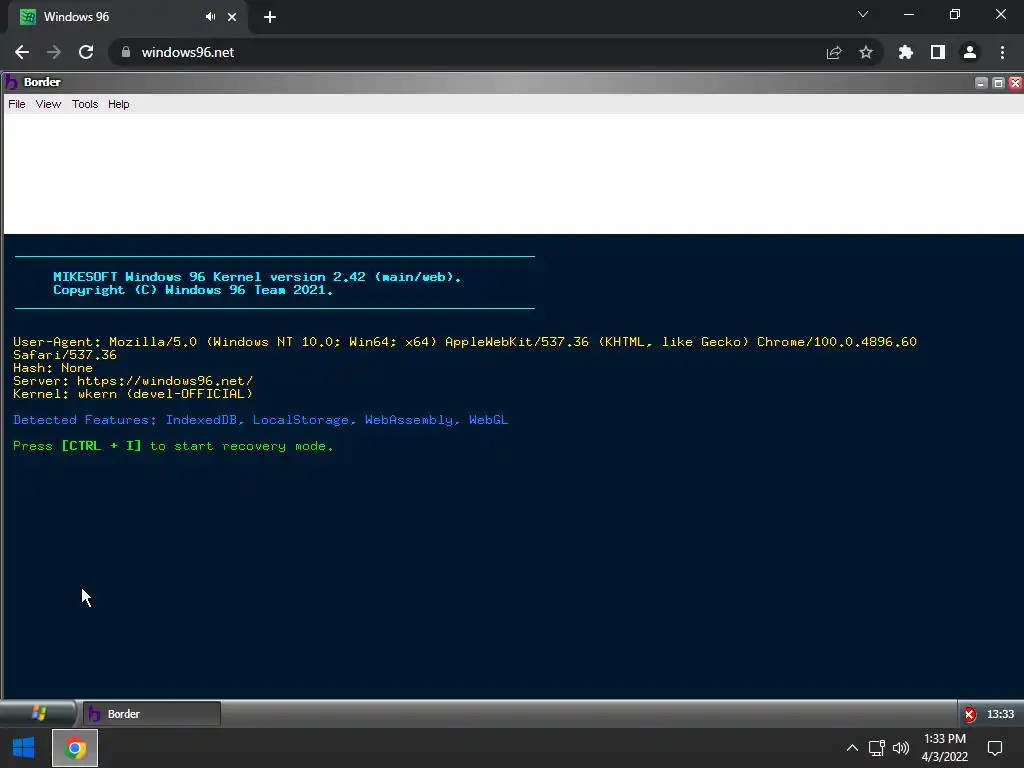
Task: Click the Kernel: wkern line
Action: click(x=133, y=394)
